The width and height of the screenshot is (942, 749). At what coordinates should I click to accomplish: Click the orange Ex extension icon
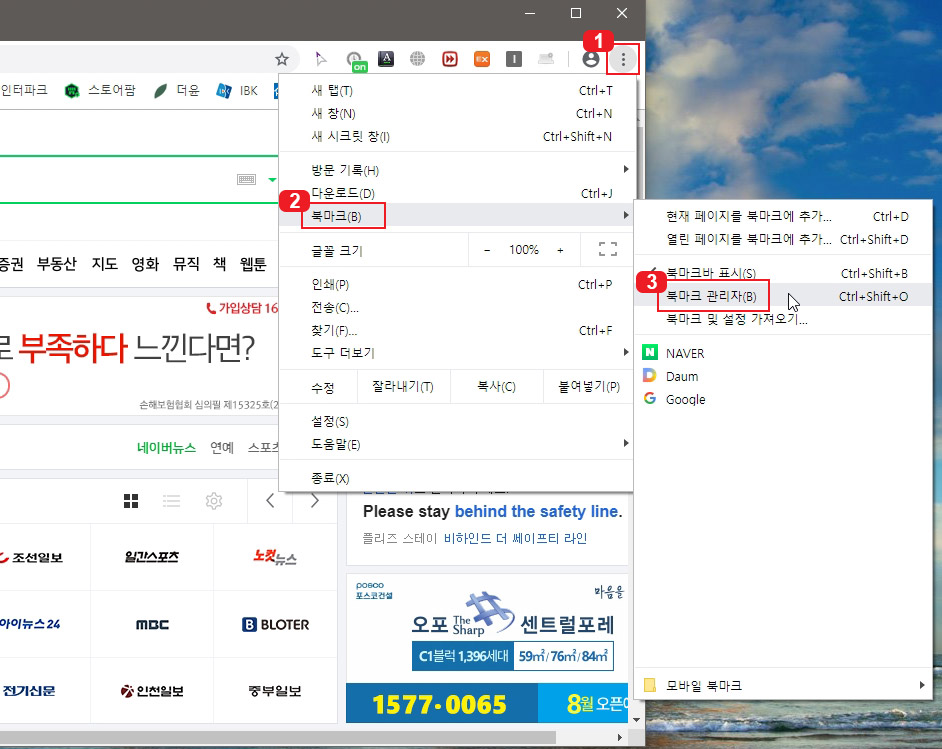tap(481, 58)
